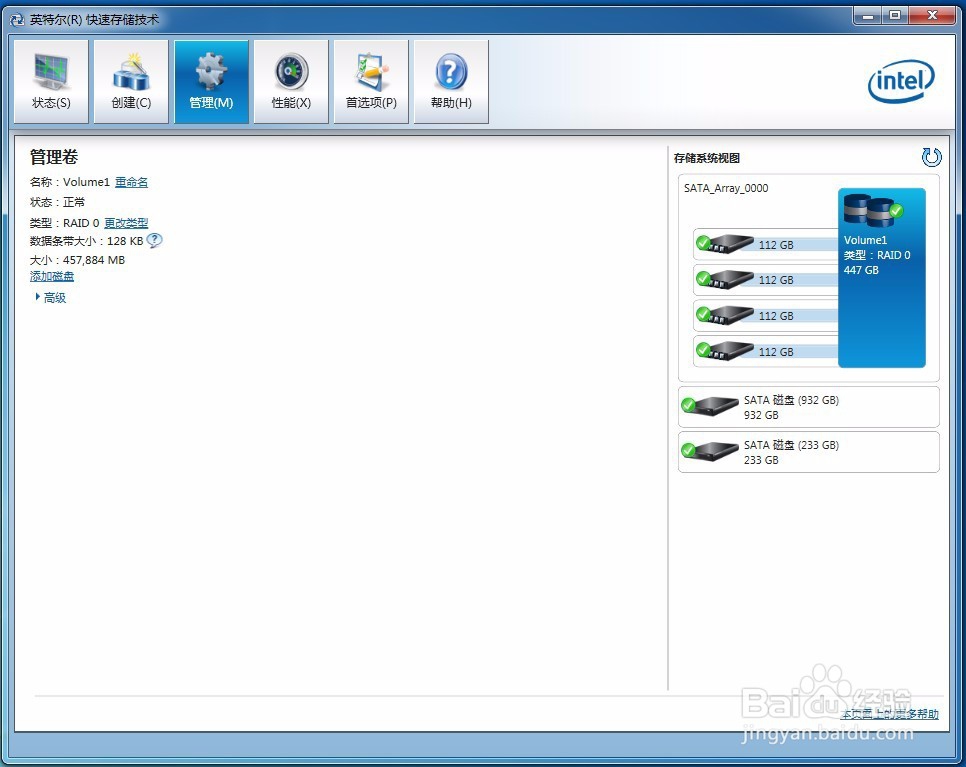Click the 932 GB capacity text
The width and height of the screenshot is (966, 767).
761,415
